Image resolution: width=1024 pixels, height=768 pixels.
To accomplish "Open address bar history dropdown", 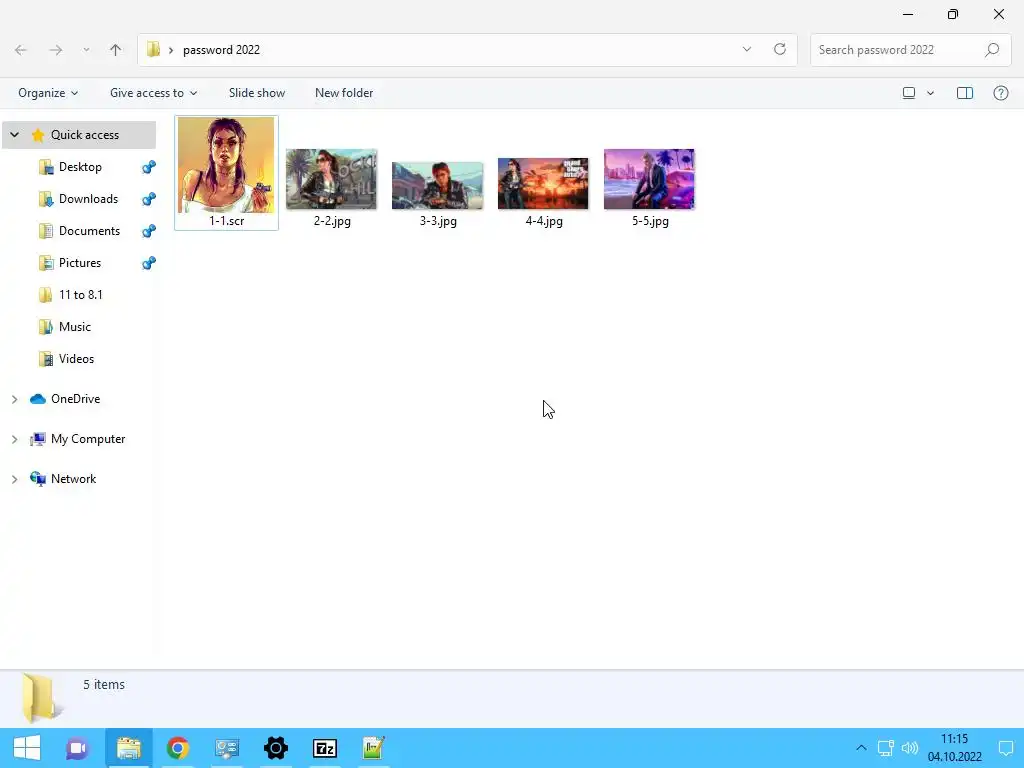I will [747, 50].
